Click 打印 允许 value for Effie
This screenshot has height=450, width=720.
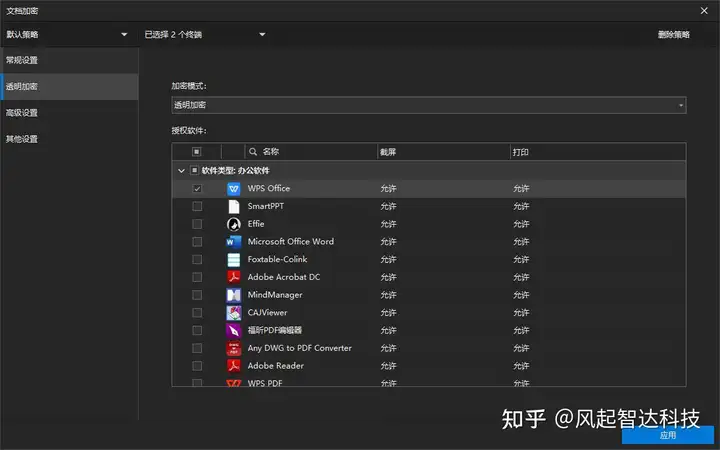coord(521,224)
